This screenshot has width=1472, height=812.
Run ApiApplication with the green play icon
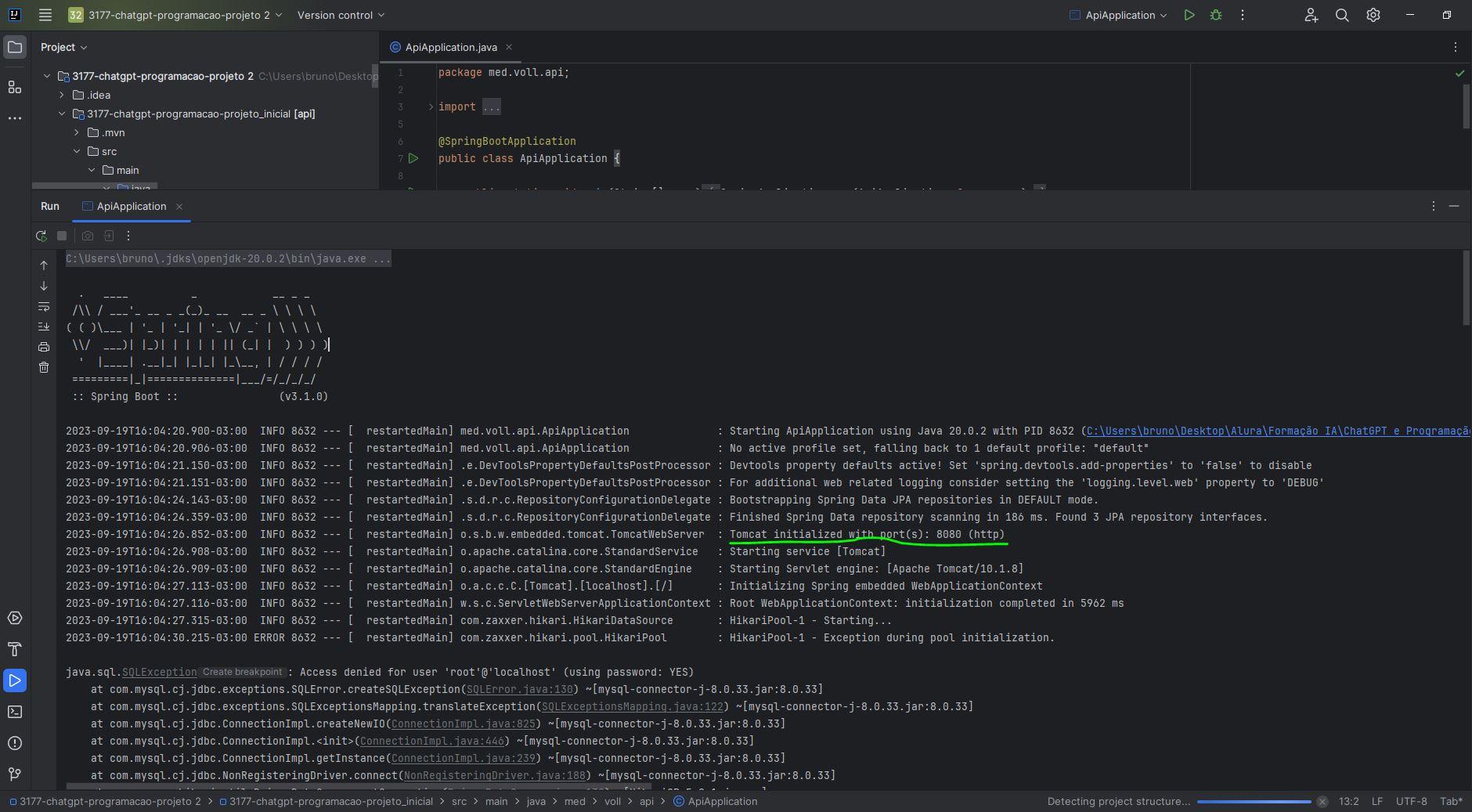pos(1189,15)
